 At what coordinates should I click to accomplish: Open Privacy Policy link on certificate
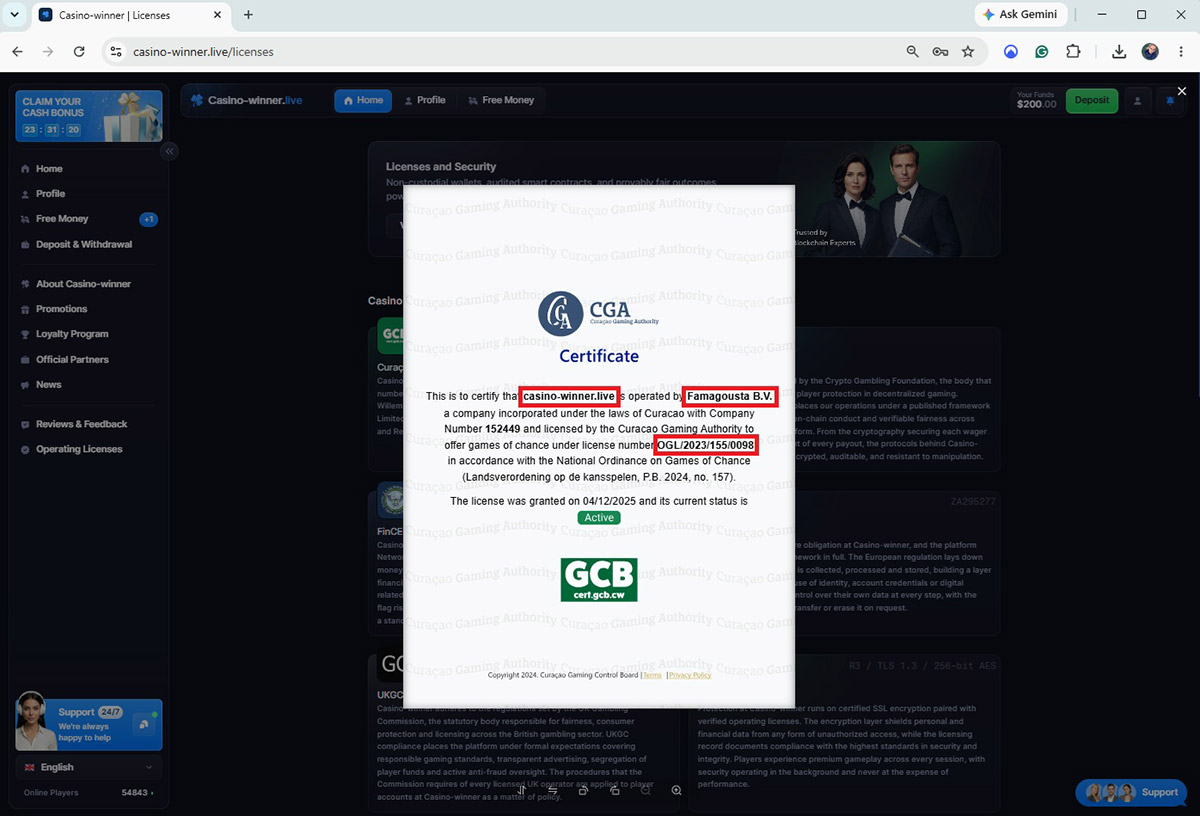point(690,675)
